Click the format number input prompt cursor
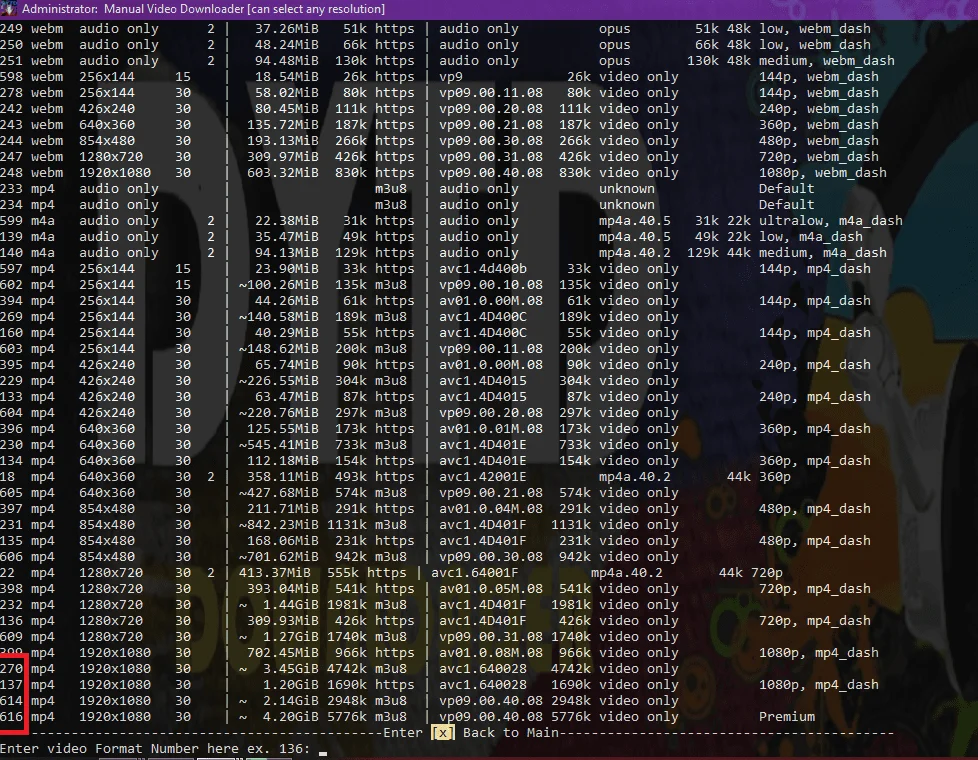978x760 pixels. 322,753
